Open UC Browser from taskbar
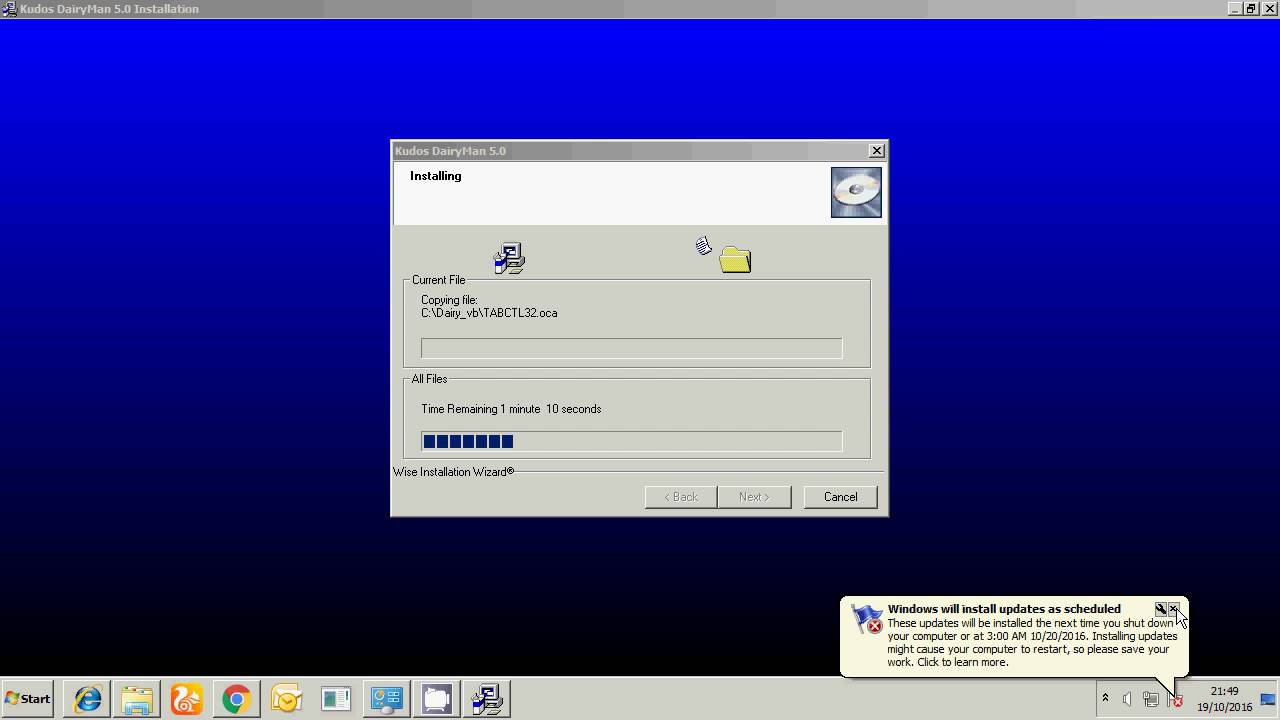Viewport: 1280px width, 720px height. pyautogui.click(x=187, y=699)
